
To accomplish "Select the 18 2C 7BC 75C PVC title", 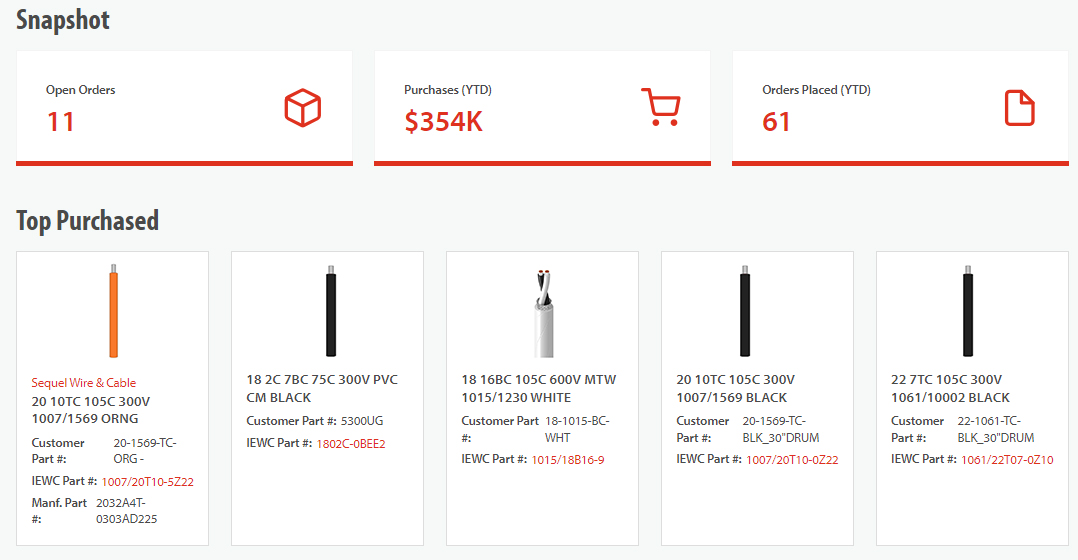I will [x=322, y=389].
